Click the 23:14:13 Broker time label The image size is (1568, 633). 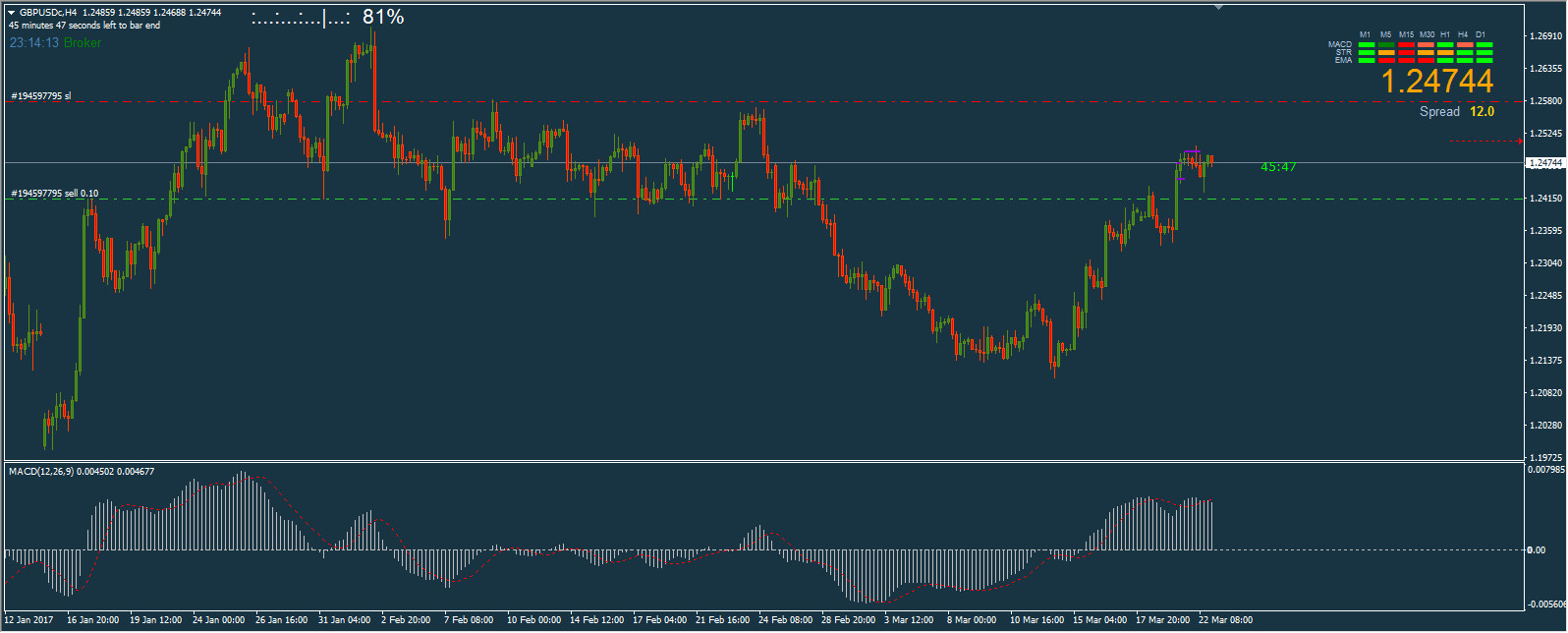55,43
